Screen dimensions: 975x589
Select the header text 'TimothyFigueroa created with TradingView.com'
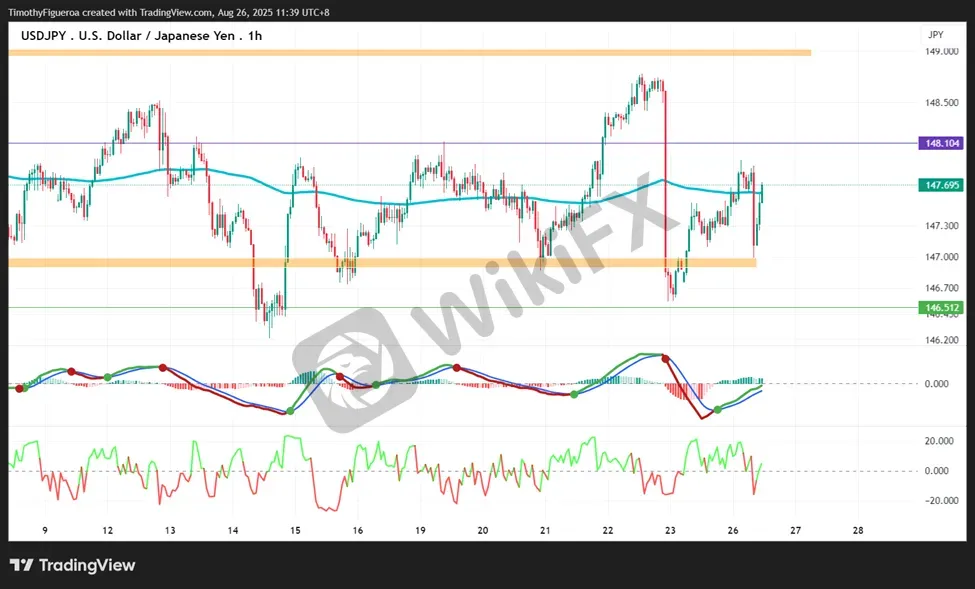pos(110,12)
